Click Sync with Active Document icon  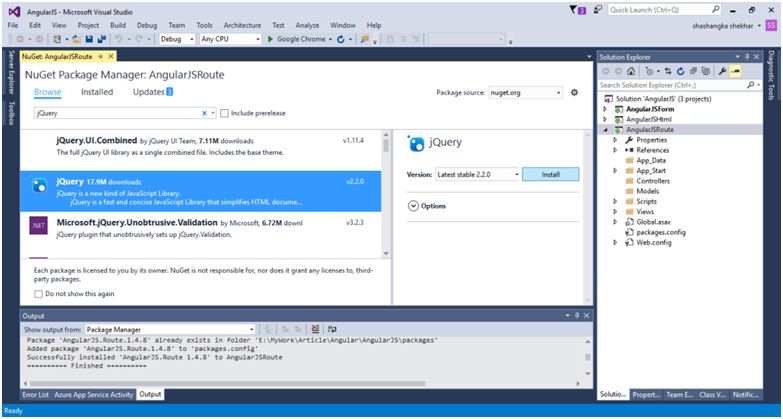coord(668,71)
